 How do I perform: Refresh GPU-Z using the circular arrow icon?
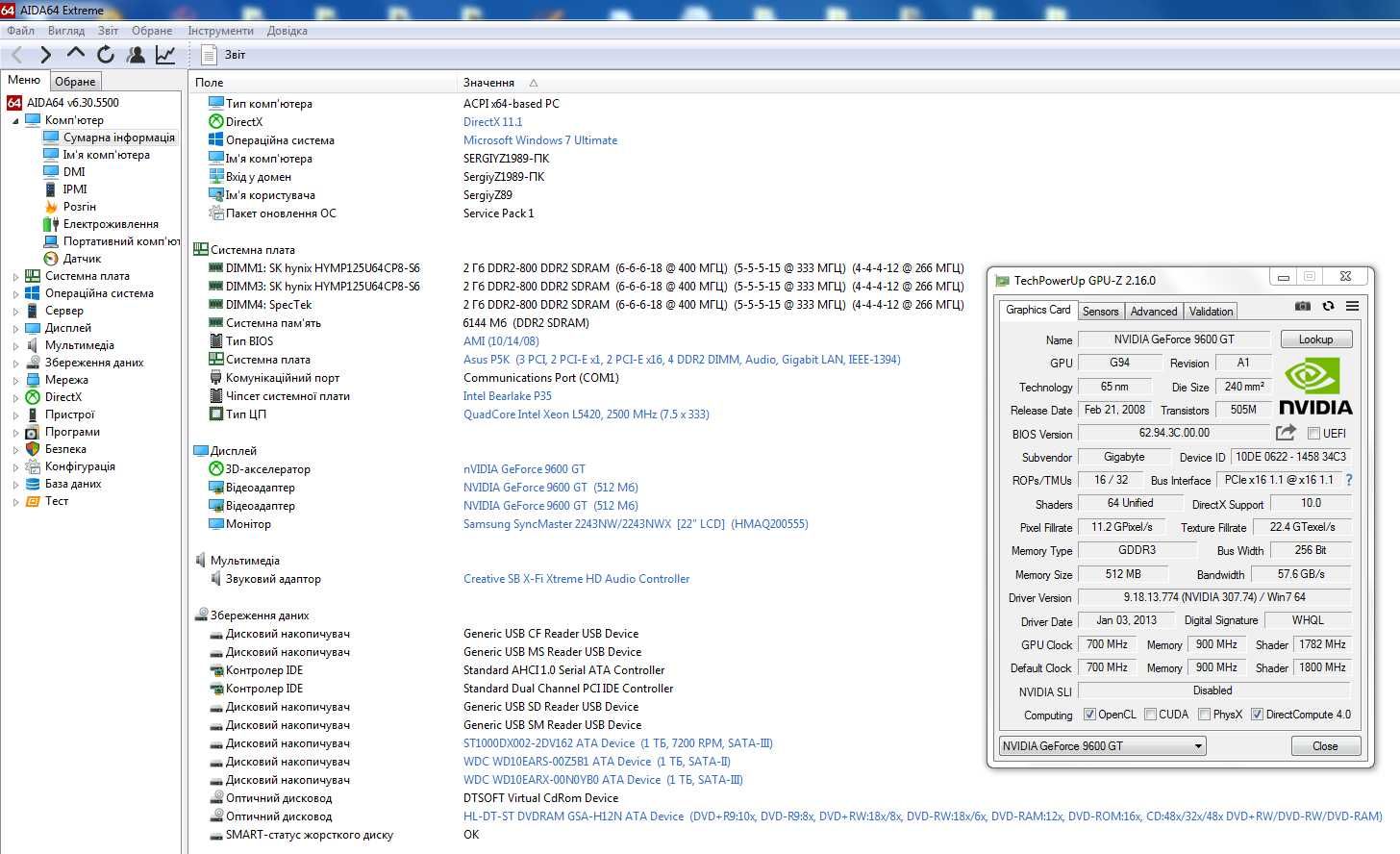[x=1328, y=306]
